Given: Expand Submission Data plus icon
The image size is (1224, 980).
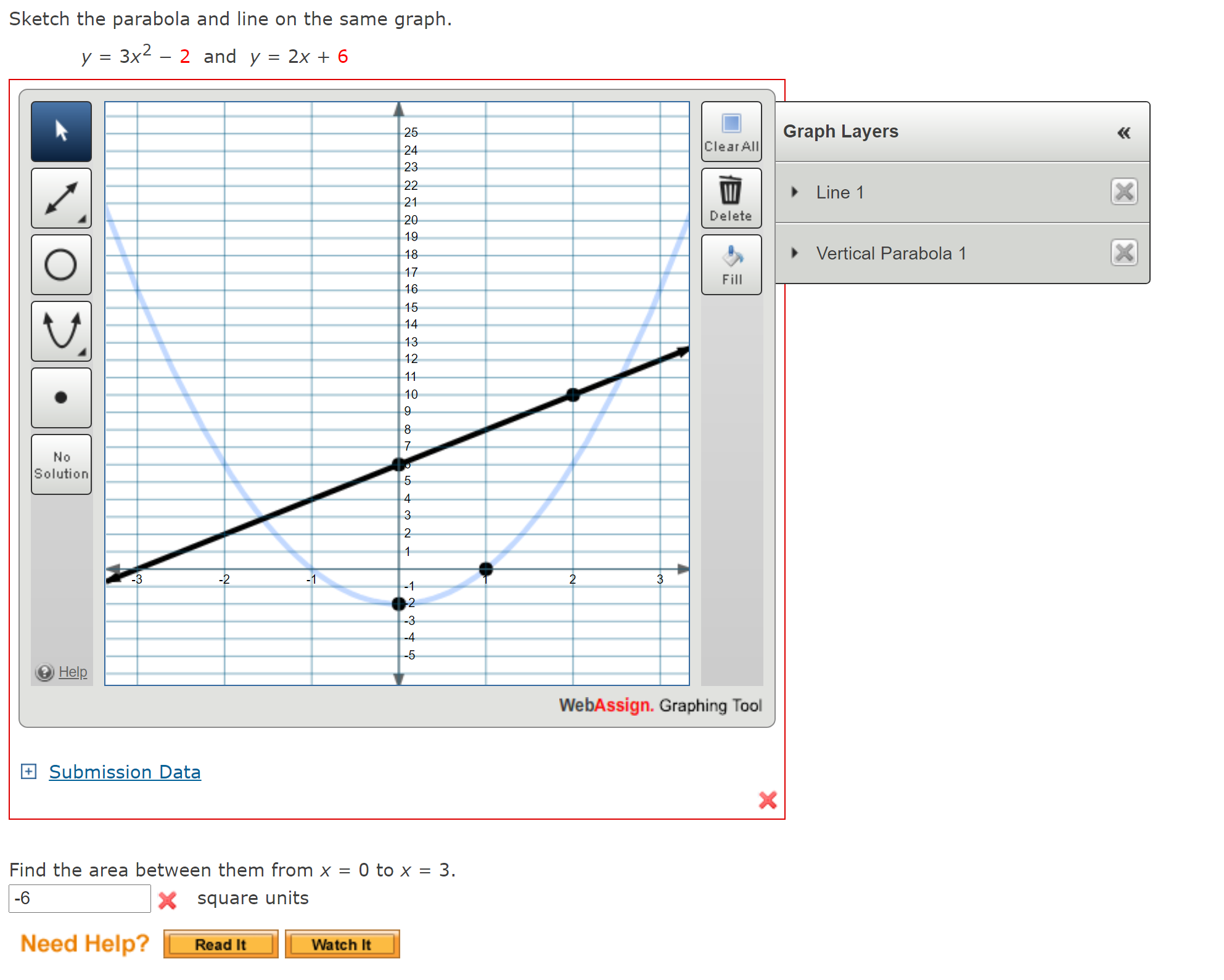Looking at the screenshot, I should (x=28, y=771).
